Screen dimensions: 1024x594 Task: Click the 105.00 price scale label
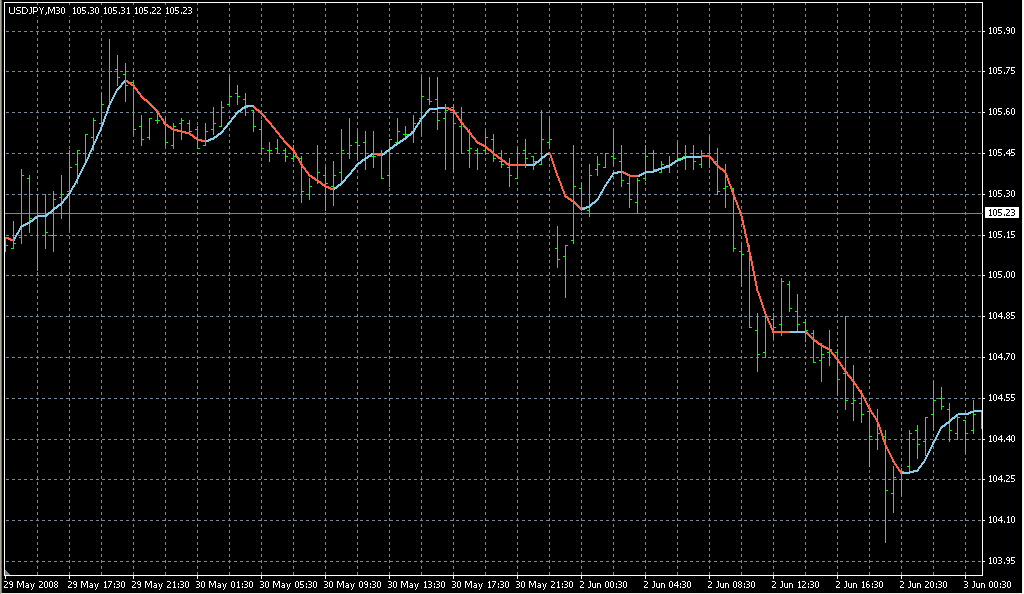[1002, 275]
